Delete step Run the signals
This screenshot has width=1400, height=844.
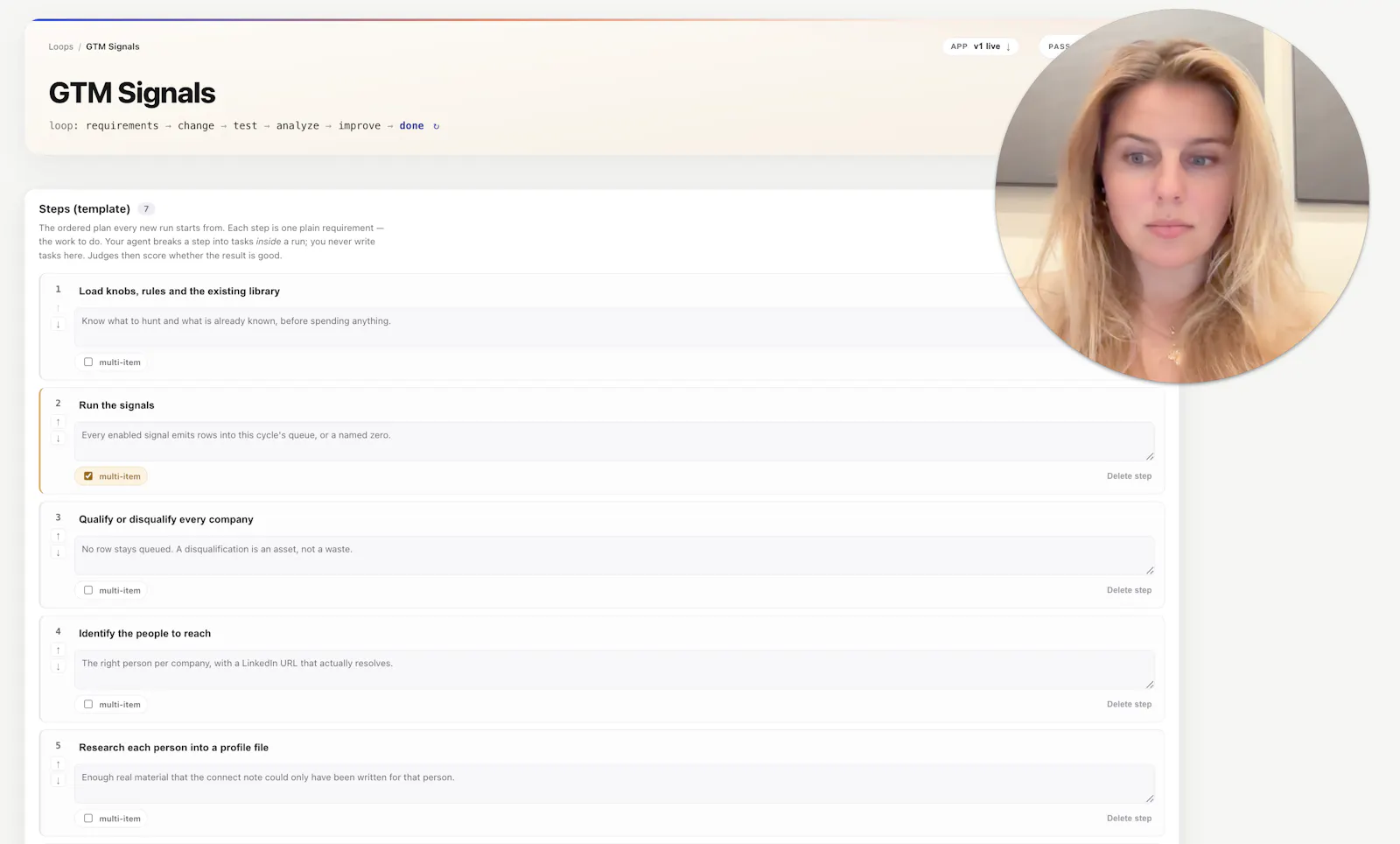(1129, 476)
